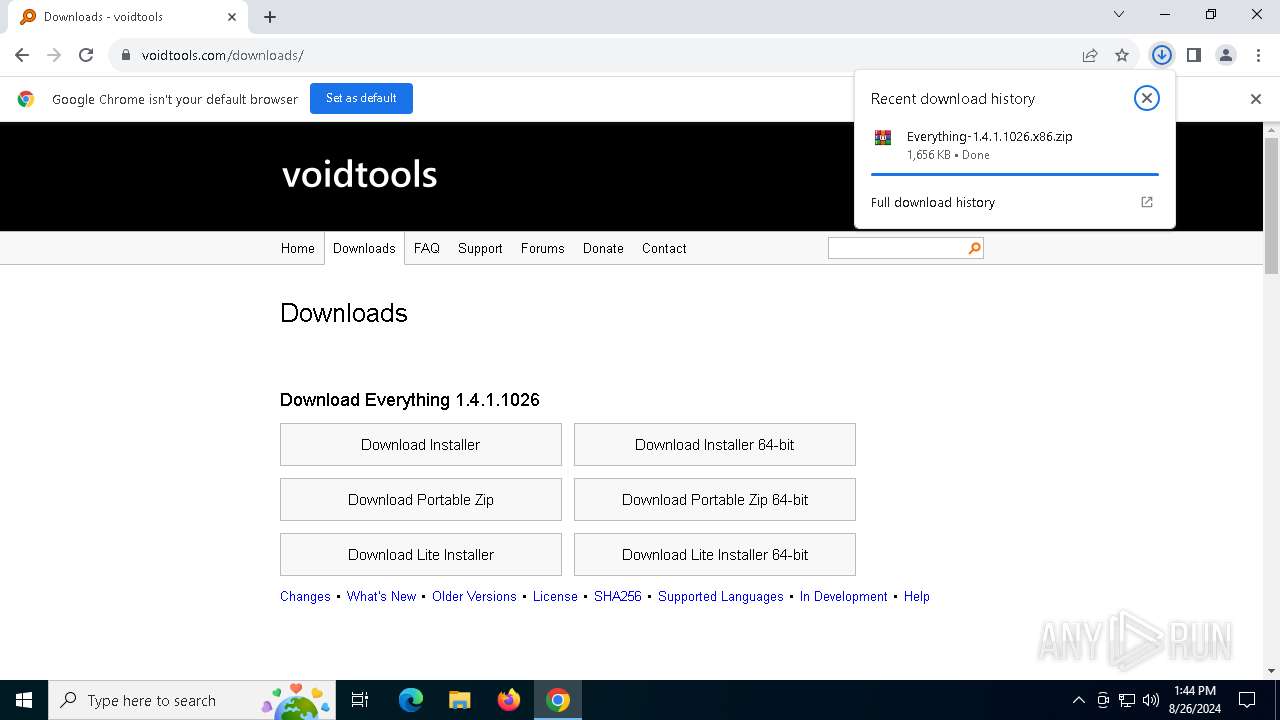Open the In Development link
The width and height of the screenshot is (1280, 720).
[843, 596]
